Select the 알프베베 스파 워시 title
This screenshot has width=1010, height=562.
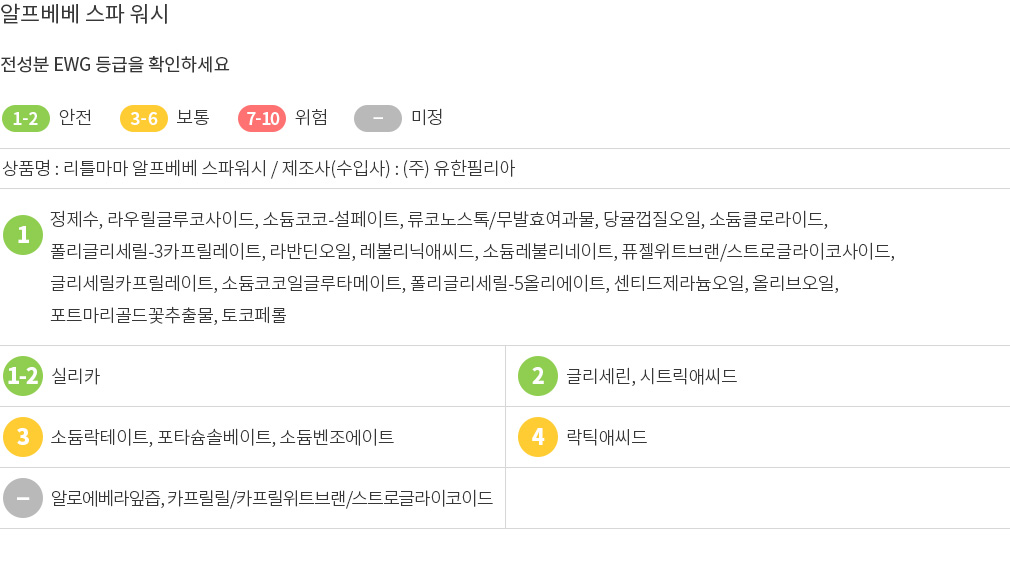(x=84, y=14)
